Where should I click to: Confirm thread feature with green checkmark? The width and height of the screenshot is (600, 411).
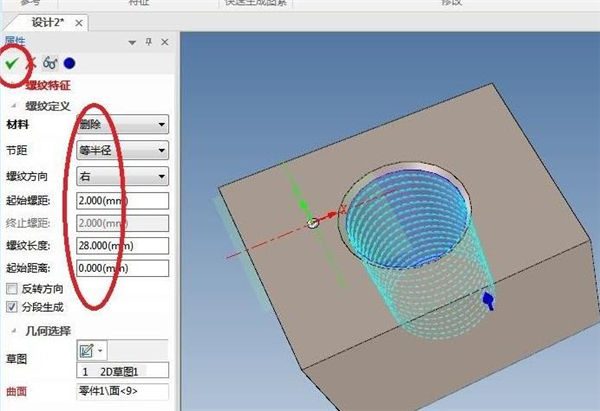12,64
